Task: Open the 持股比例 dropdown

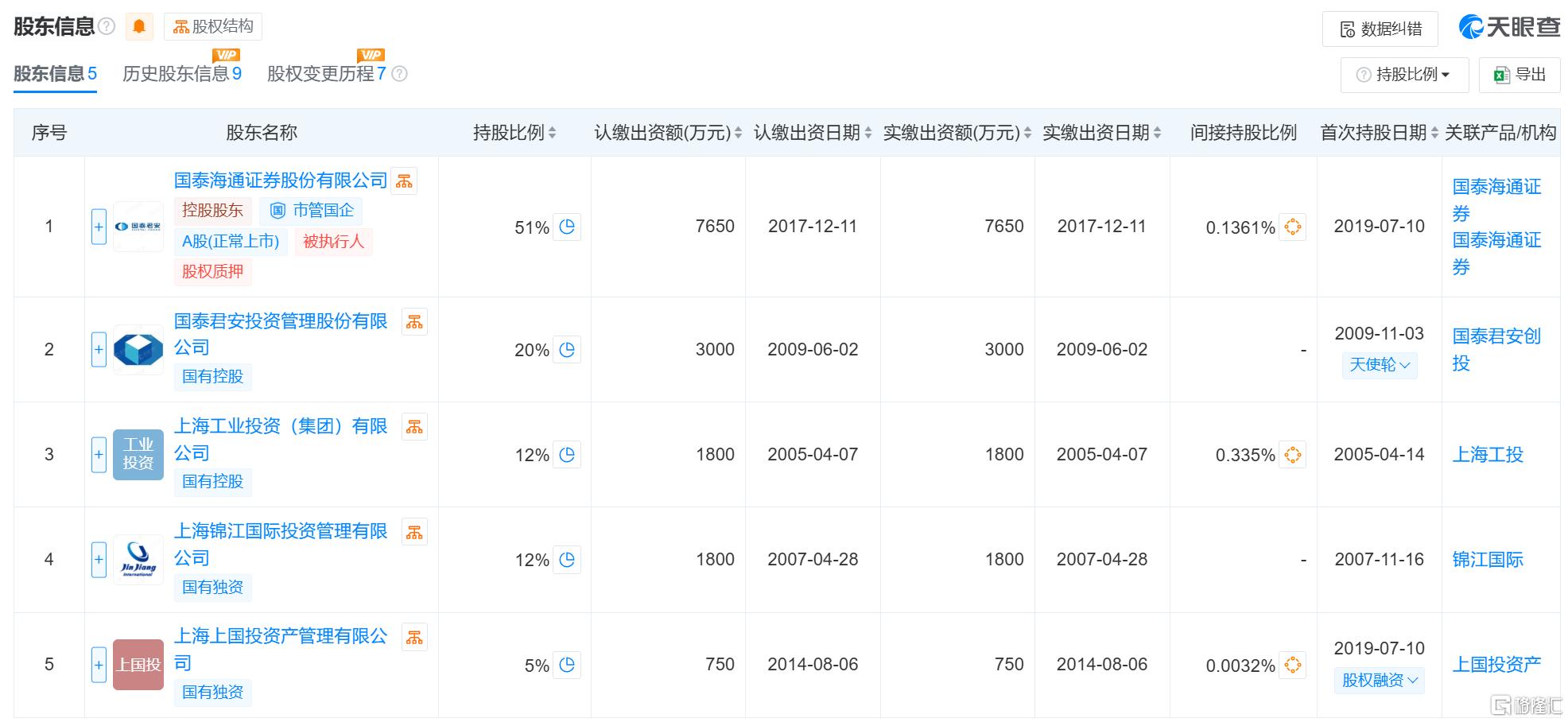Action: [x=1403, y=75]
